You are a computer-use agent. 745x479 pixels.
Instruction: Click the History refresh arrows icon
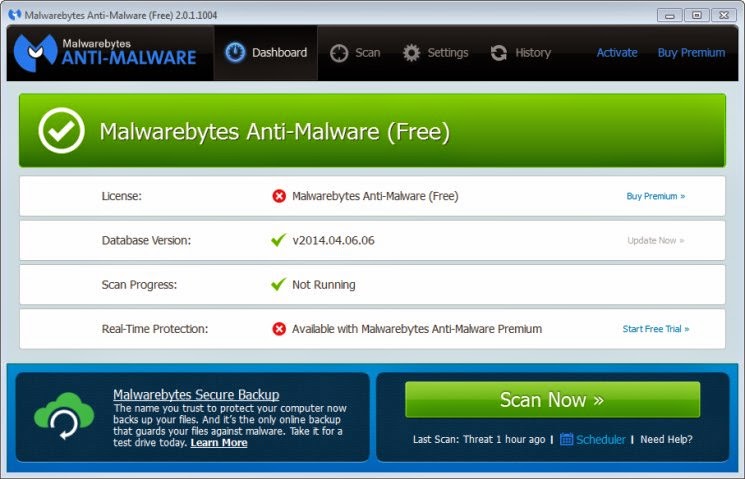(x=498, y=53)
